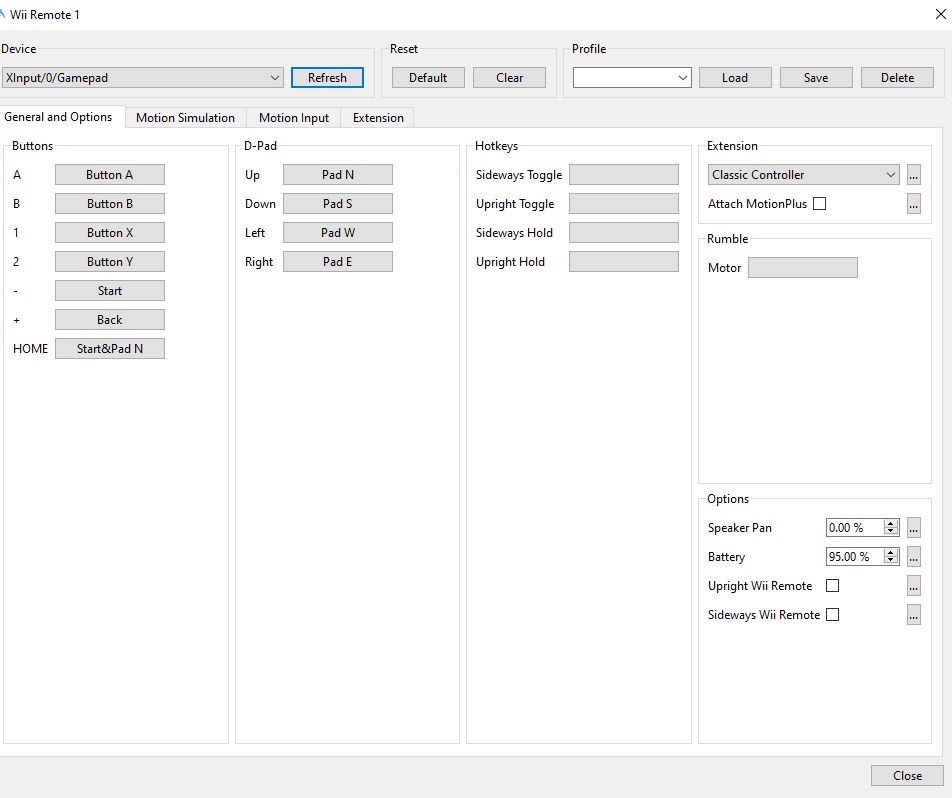Remap the A button bound to Button A
The width and height of the screenshot is (952, 798).
[x=110, y=175]
